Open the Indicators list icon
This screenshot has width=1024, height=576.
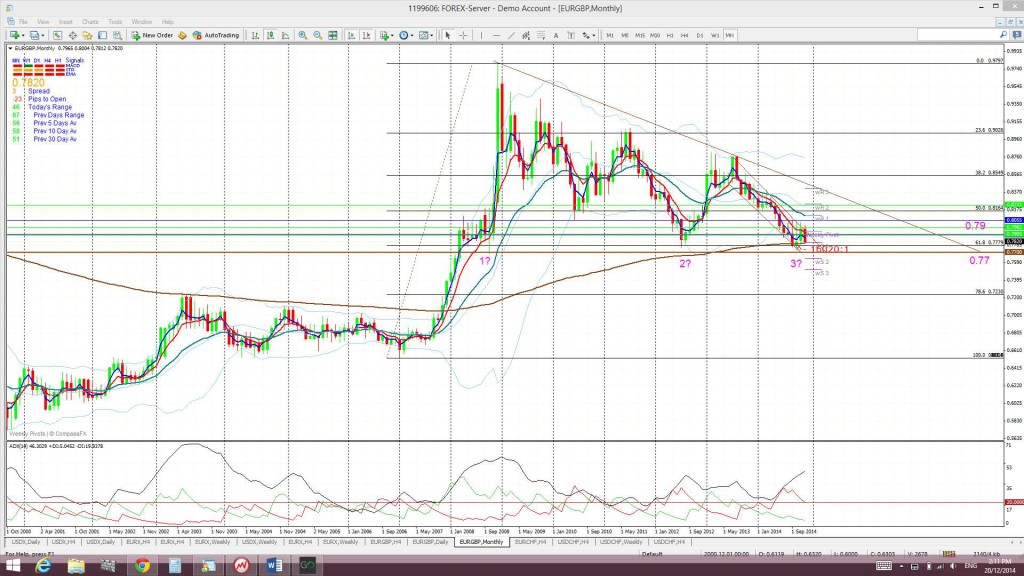384,35
